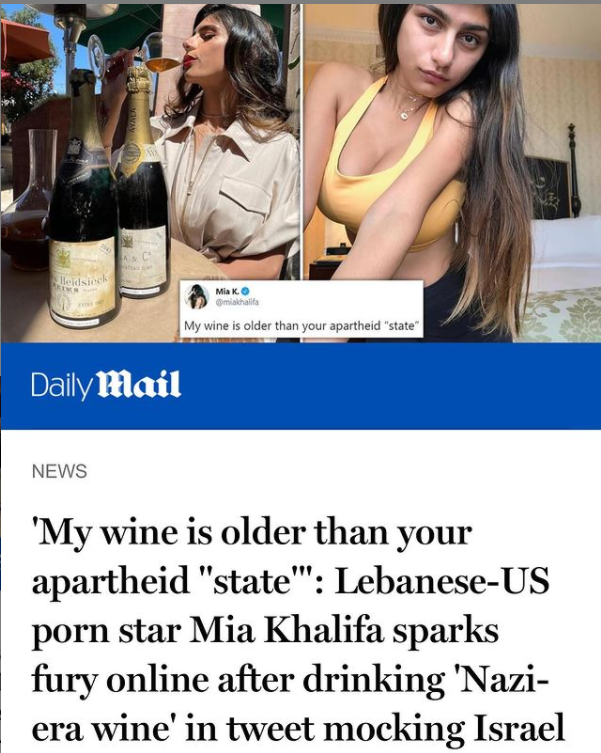Open the NEWS section label
The image size is (601, 753).
(59, 471)
